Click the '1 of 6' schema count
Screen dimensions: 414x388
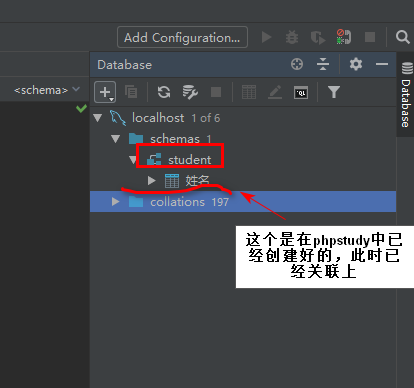click(x=206, y=118)
